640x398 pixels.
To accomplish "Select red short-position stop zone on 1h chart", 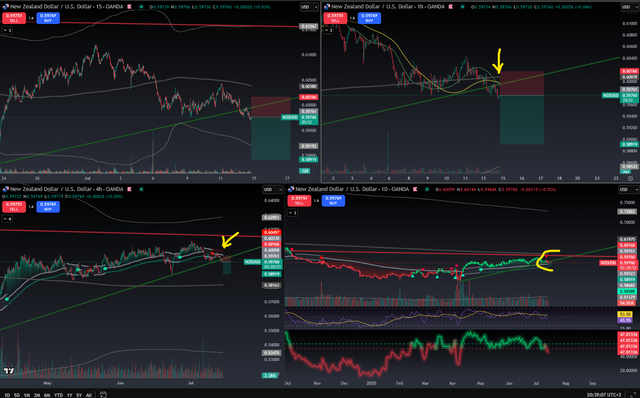I will click(x=522, y=84).
